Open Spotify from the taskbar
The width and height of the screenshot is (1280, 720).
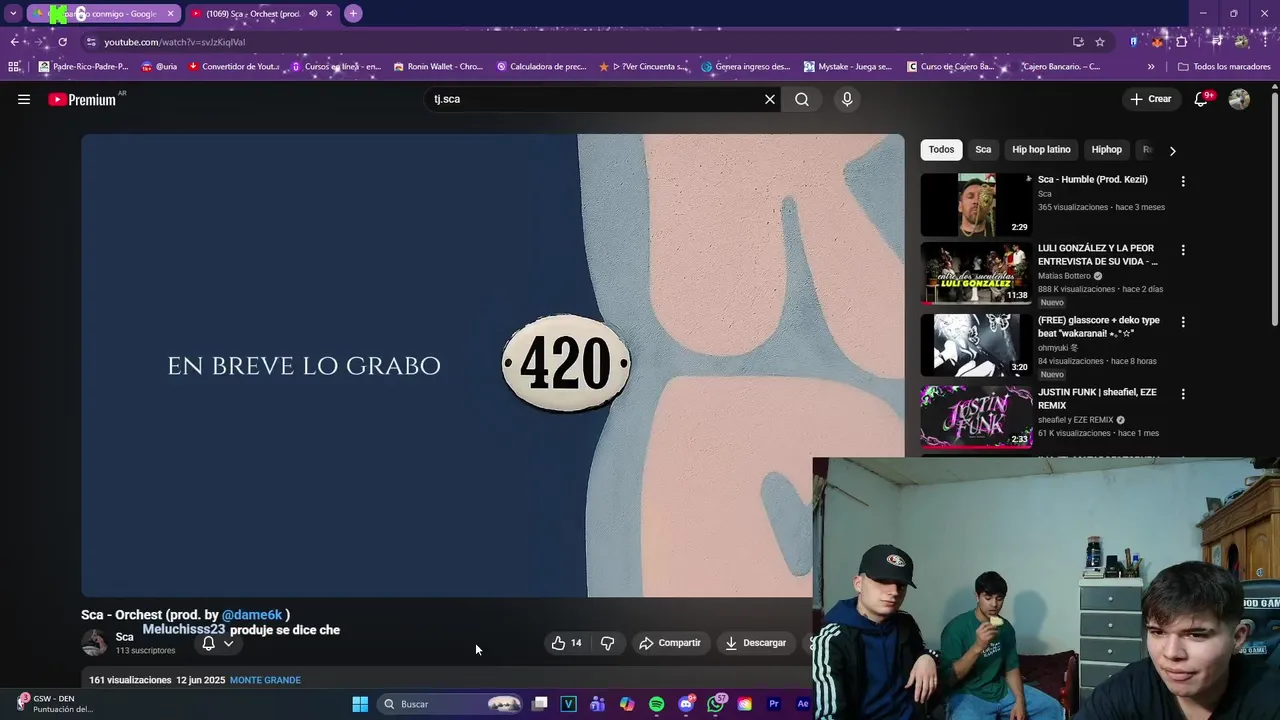(x=656, y=704)
